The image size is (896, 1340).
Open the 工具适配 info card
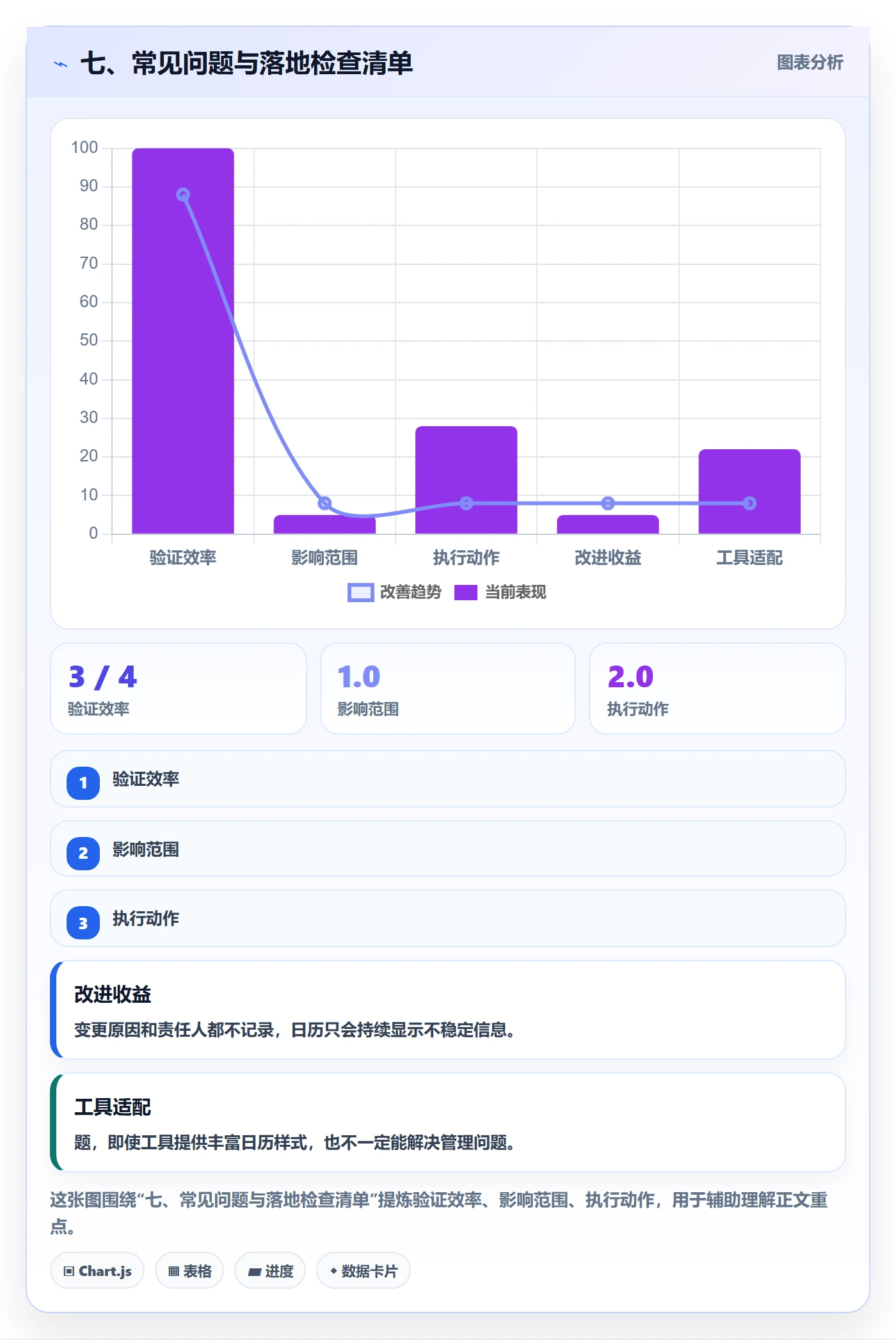click(x=448, y=1122)
